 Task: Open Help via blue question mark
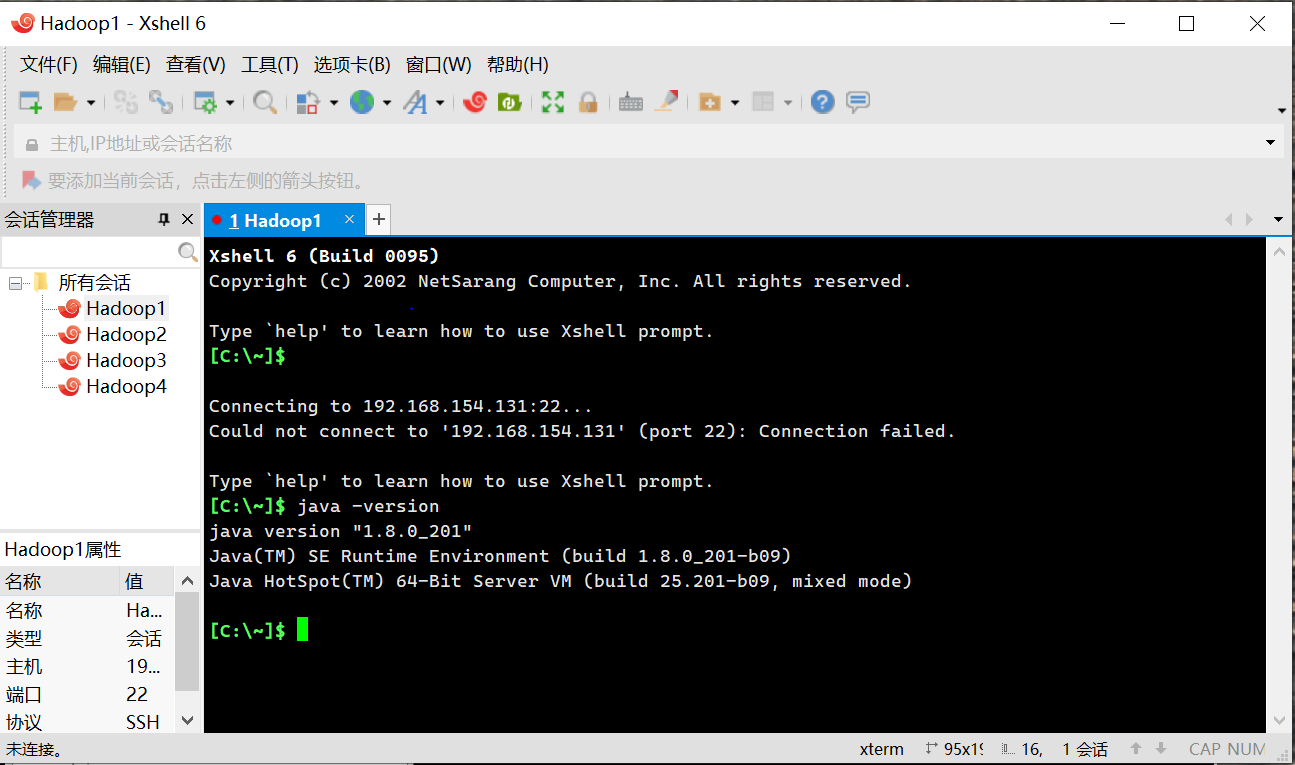(822, 102)
